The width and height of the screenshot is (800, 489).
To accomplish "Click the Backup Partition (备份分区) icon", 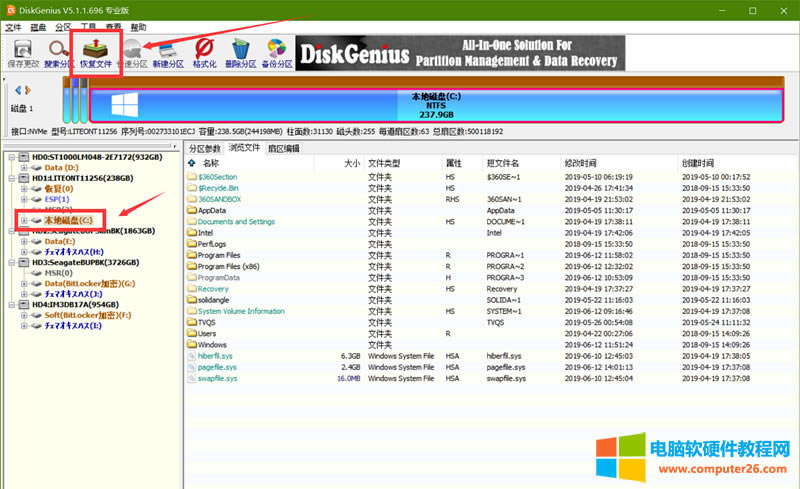I will click(278, 48).
